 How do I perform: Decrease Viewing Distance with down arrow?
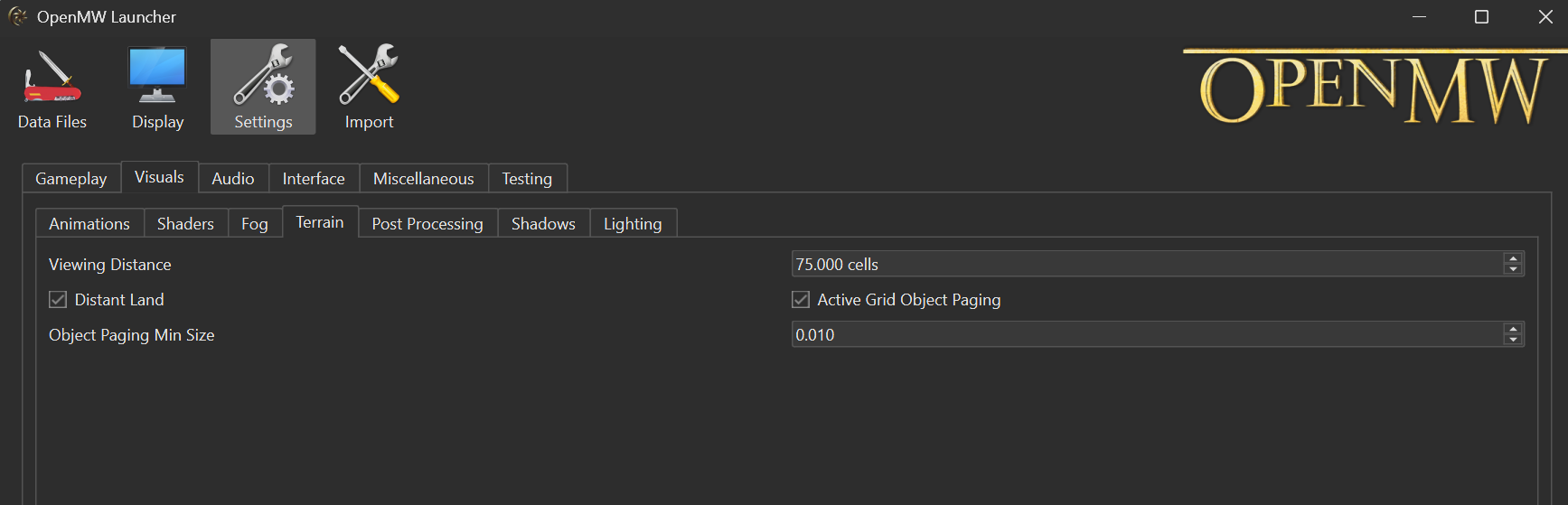(1513, 269)
